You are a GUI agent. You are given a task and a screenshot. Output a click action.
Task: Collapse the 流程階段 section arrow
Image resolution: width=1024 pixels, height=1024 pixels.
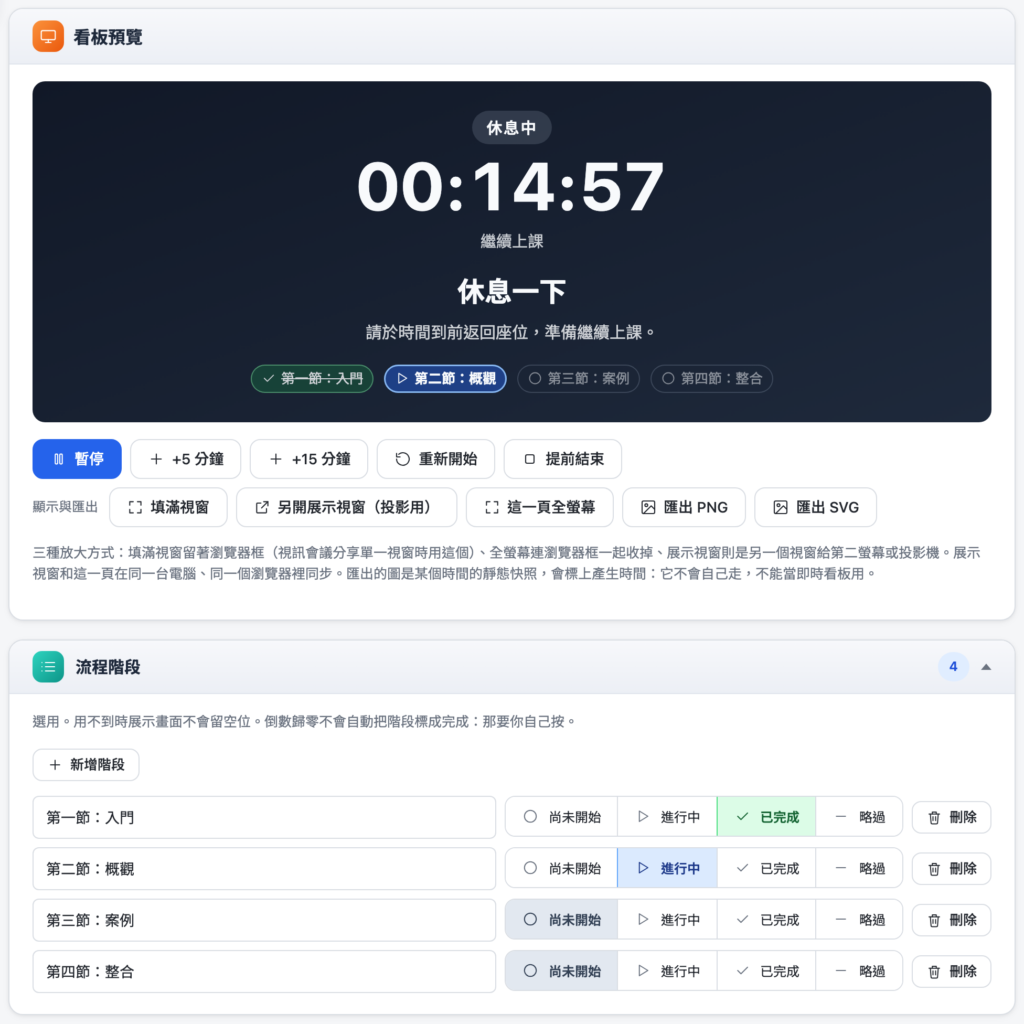pos(986,667)
